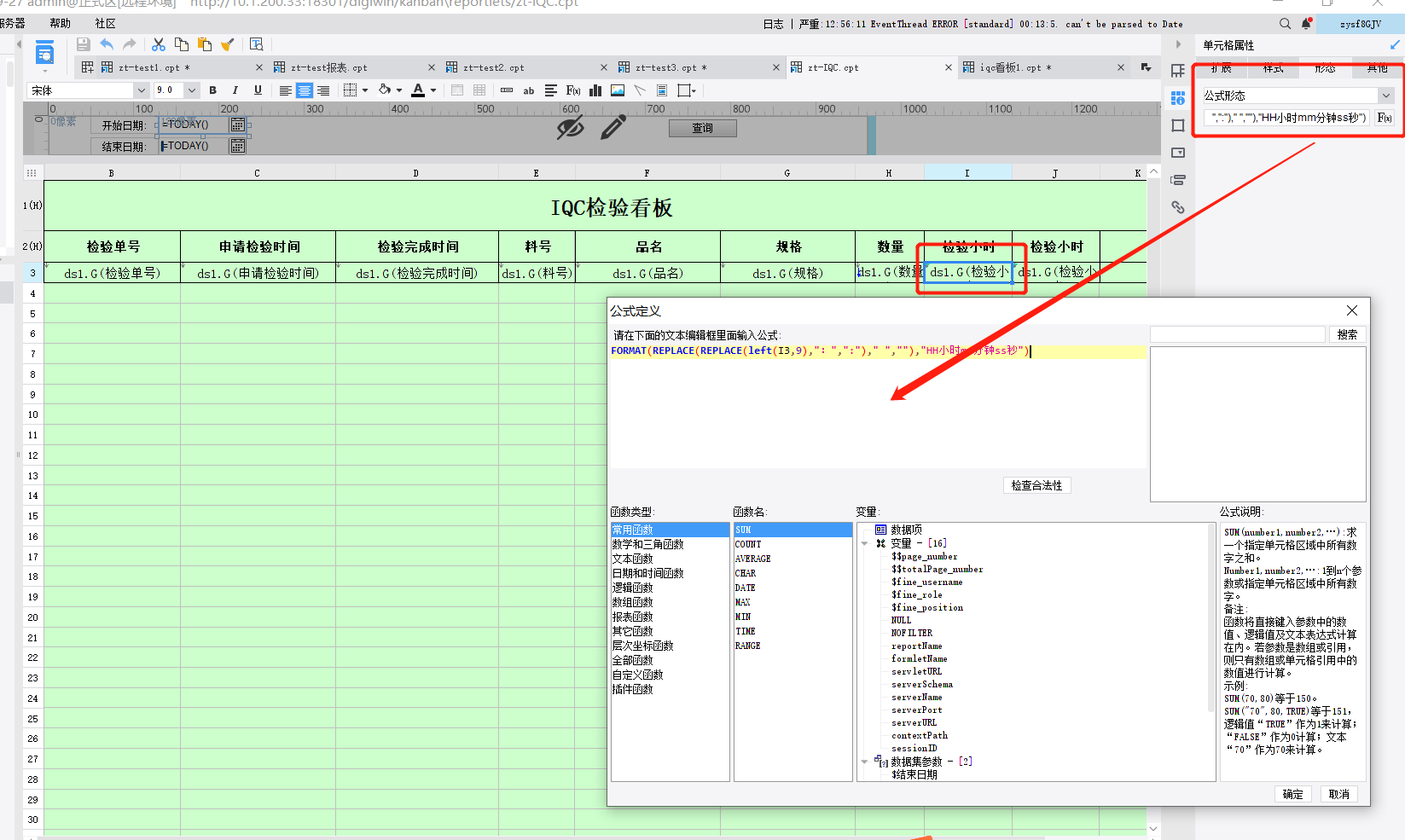Open the 帮助 menu
This screenshot has height=840, width=1405.
(x=61, y=23)
